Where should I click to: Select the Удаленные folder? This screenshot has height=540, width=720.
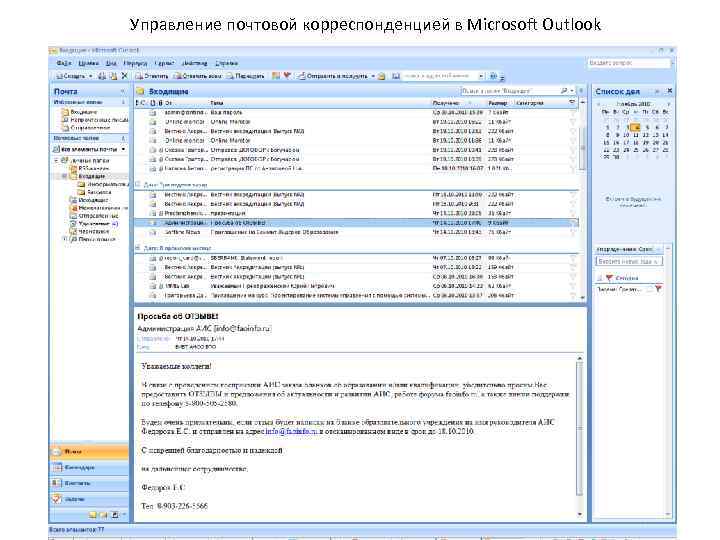click(94, 224)
